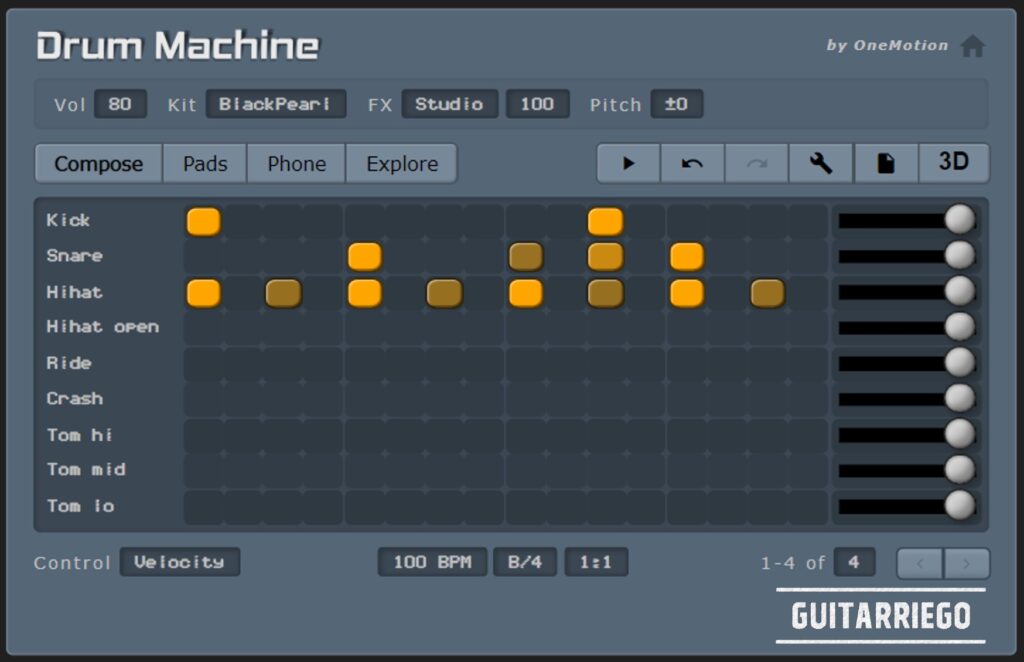Toggle the second dim Snare step under Kick
Screen dimensions: 1024x662
(x=605, y=257)
